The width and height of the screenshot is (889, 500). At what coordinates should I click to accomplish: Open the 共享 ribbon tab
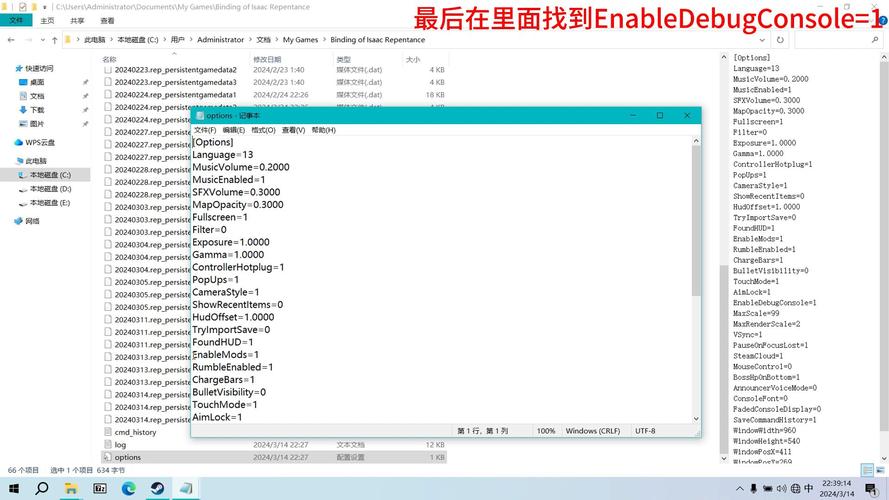click(x=78, y=20)
